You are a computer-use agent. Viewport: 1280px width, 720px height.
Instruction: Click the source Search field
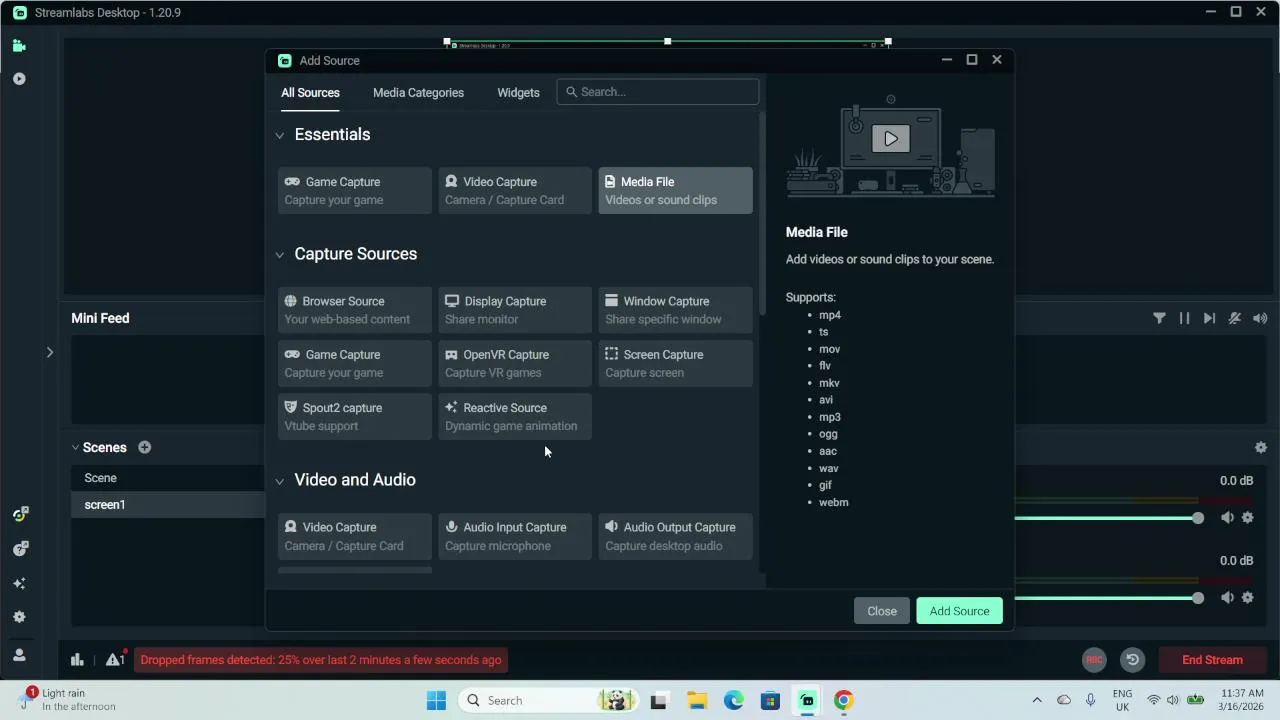click(x=658, y=92)
